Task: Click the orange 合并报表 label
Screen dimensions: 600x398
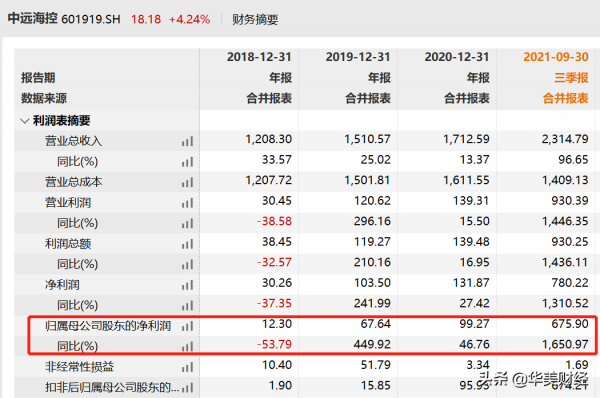Action: [566, 98]
